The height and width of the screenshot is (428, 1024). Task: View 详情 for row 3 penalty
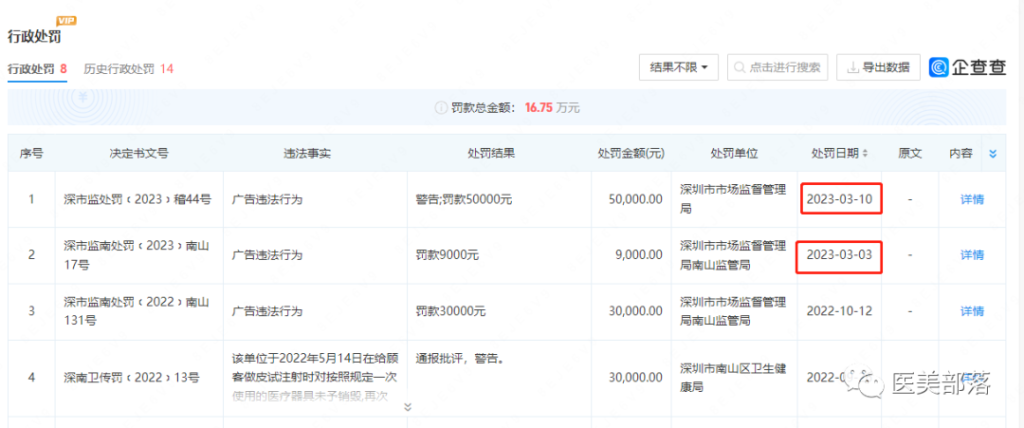(x=971, y=311)
